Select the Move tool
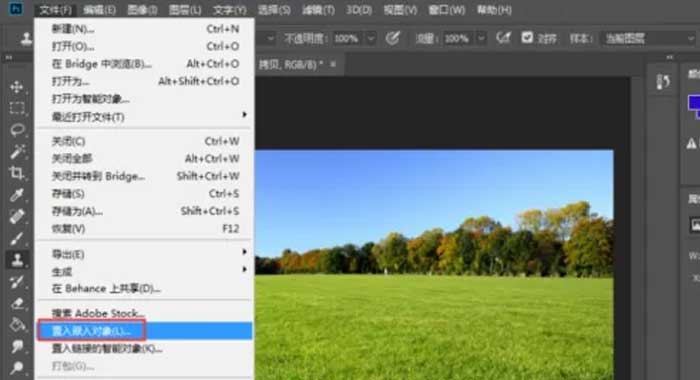Viewport: 700px width, 380px height. pyautogui.click(x=17, y=87)
